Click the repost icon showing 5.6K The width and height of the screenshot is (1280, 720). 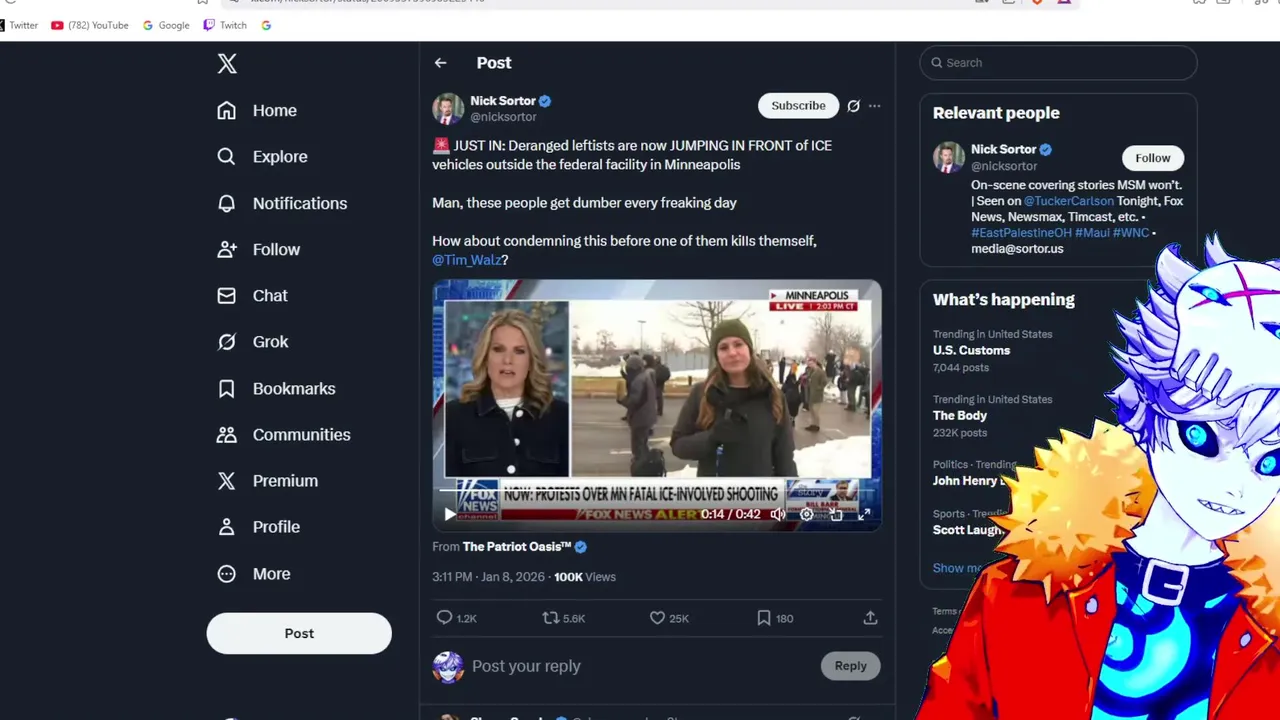[550, 618]
